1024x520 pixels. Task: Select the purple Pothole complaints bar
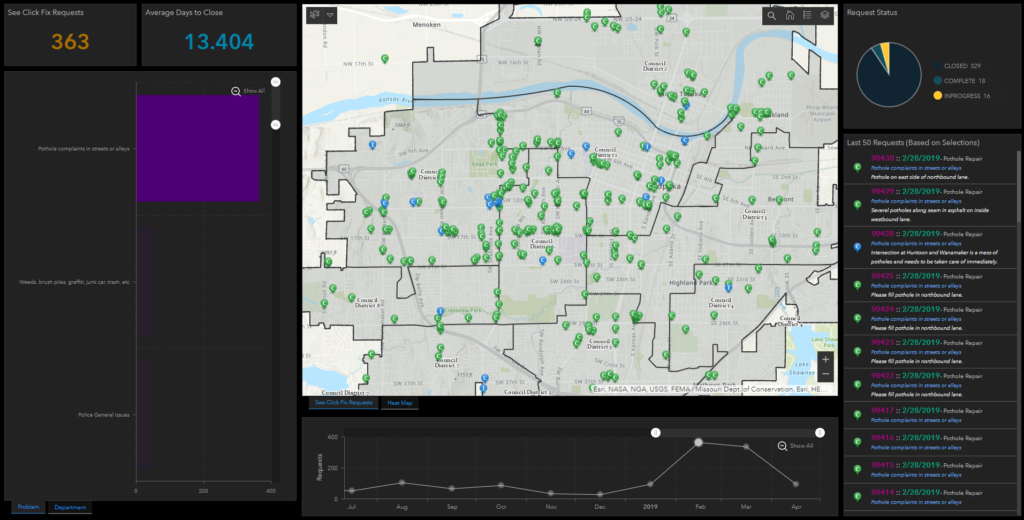click(x=197, y=149)
